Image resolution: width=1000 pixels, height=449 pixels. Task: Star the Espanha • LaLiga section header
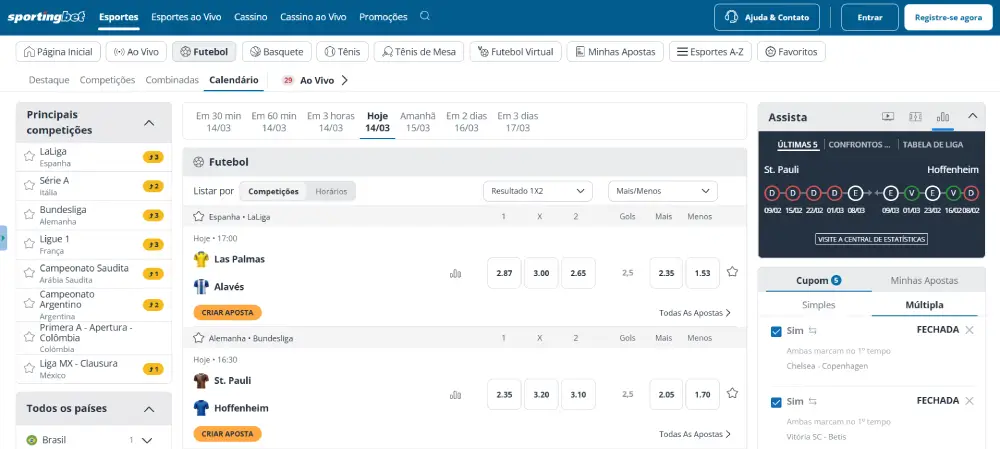(198, 217)
